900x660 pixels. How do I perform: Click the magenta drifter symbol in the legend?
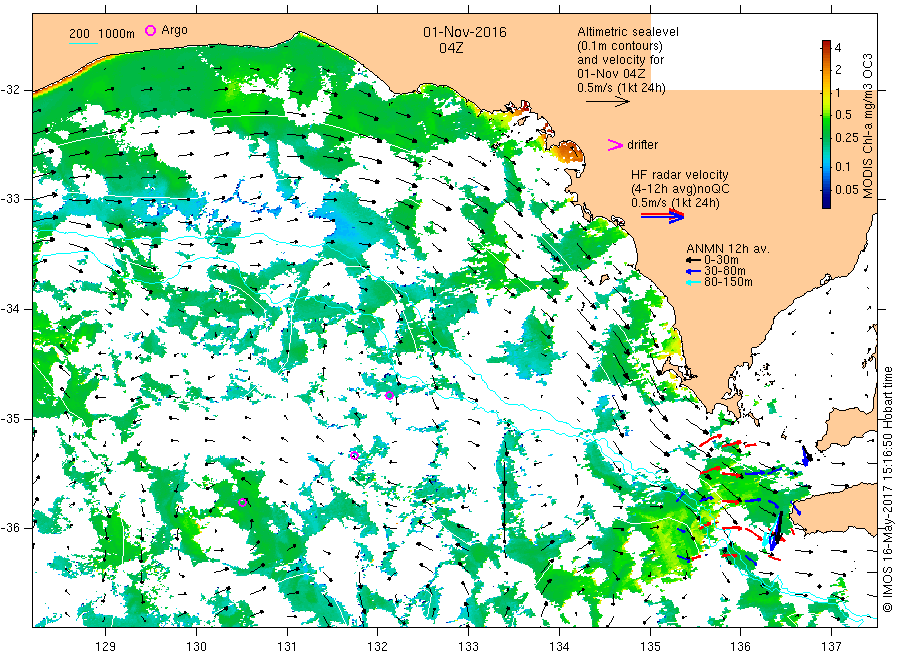(x=615, y=145)
